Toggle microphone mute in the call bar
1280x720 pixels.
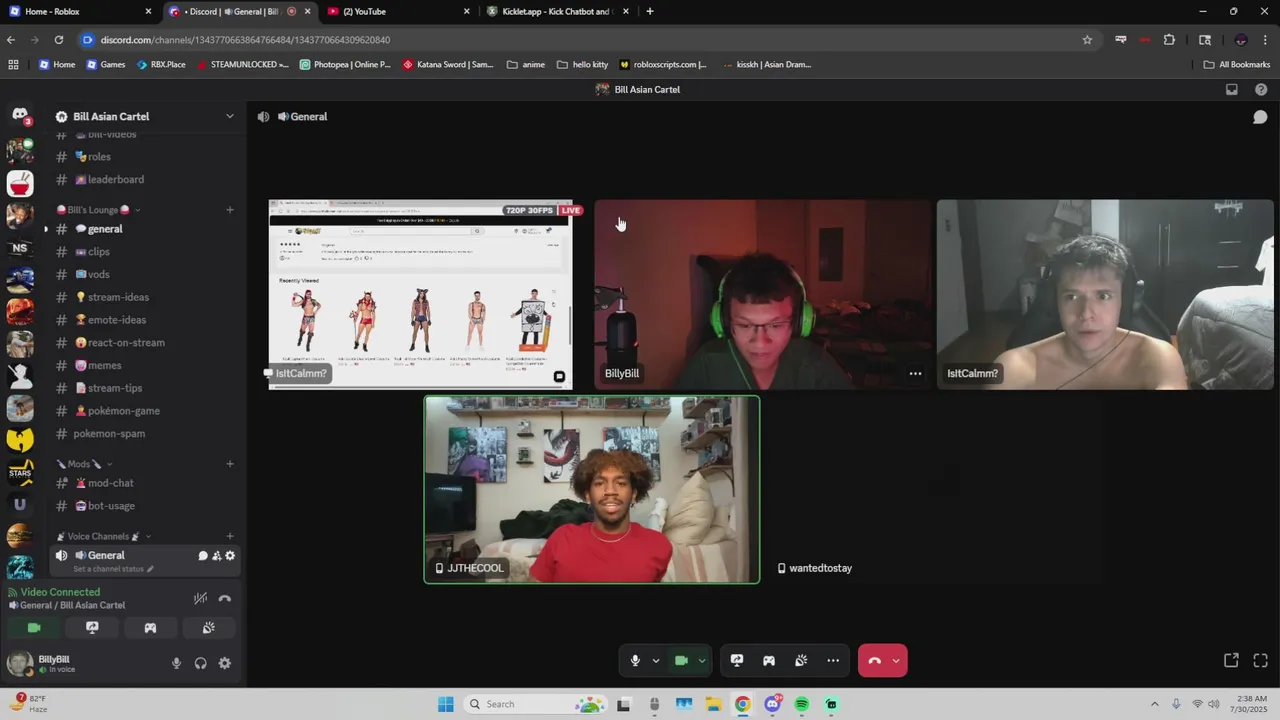pyautogui.click(x=635, y=660)
